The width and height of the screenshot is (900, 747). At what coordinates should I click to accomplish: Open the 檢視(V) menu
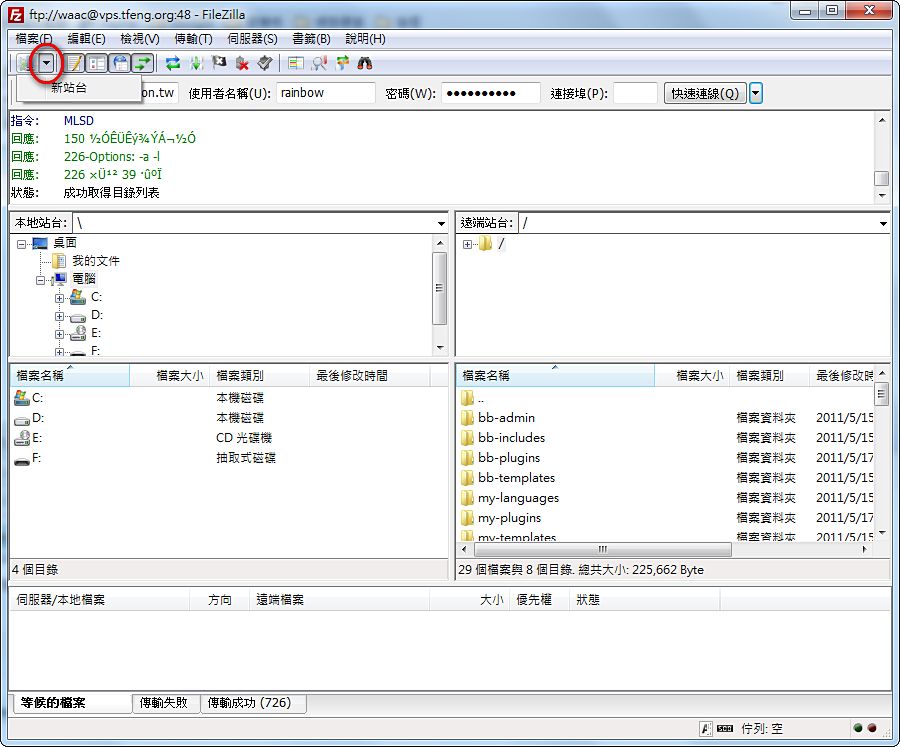[139, 38]
